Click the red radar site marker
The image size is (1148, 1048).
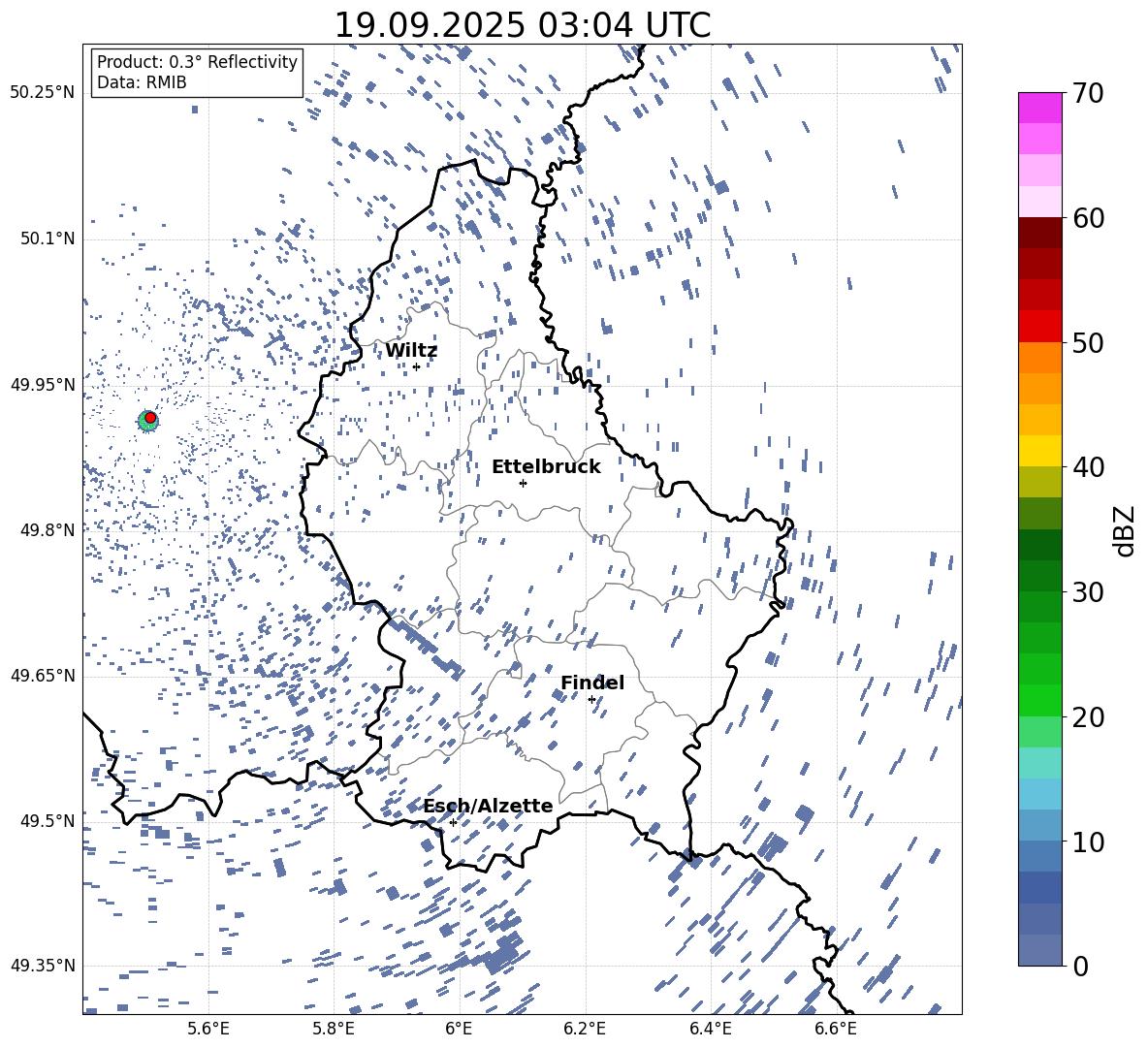tap(150, 418)
